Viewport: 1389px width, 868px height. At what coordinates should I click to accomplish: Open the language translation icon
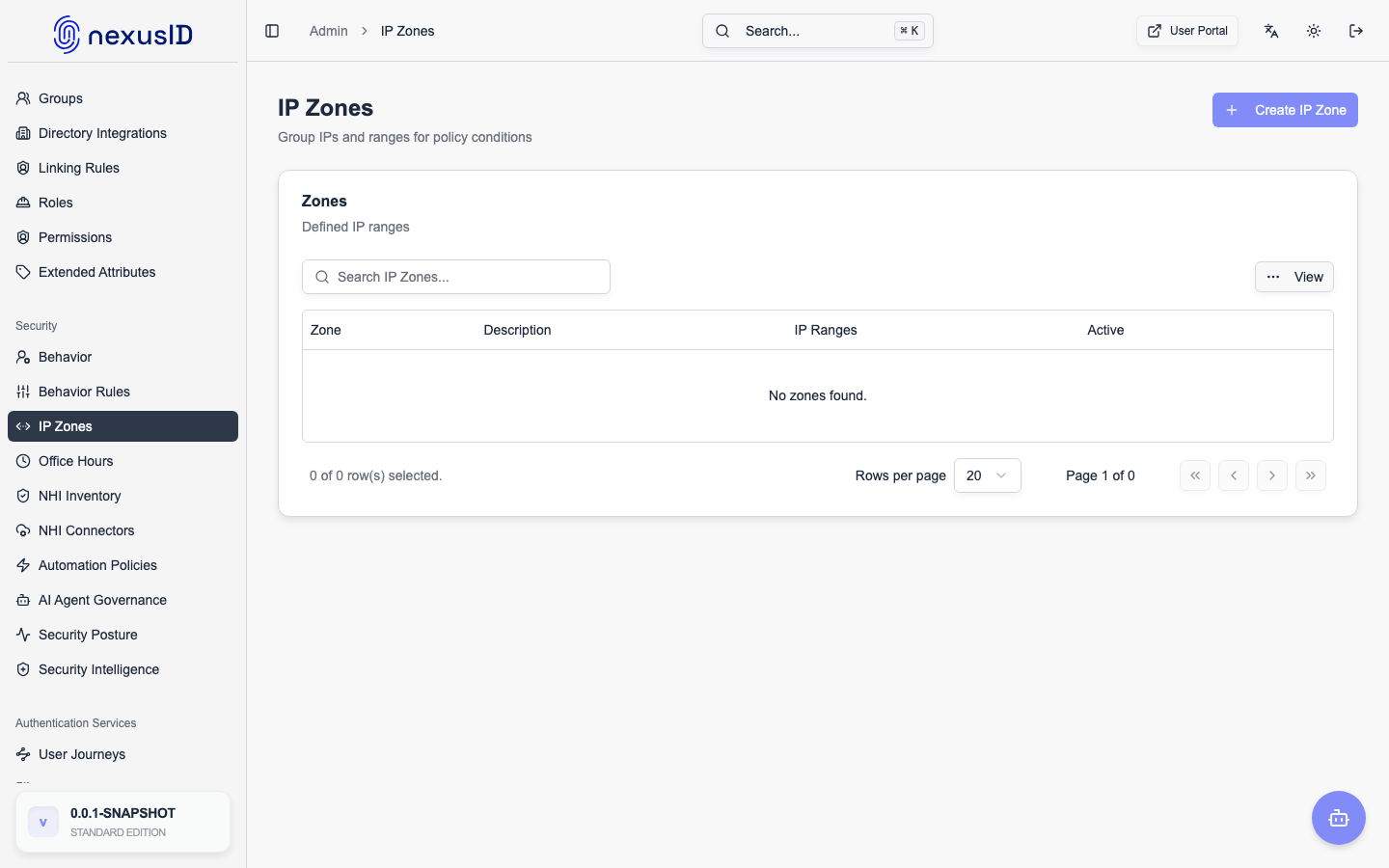click(x=1271, y=31)
